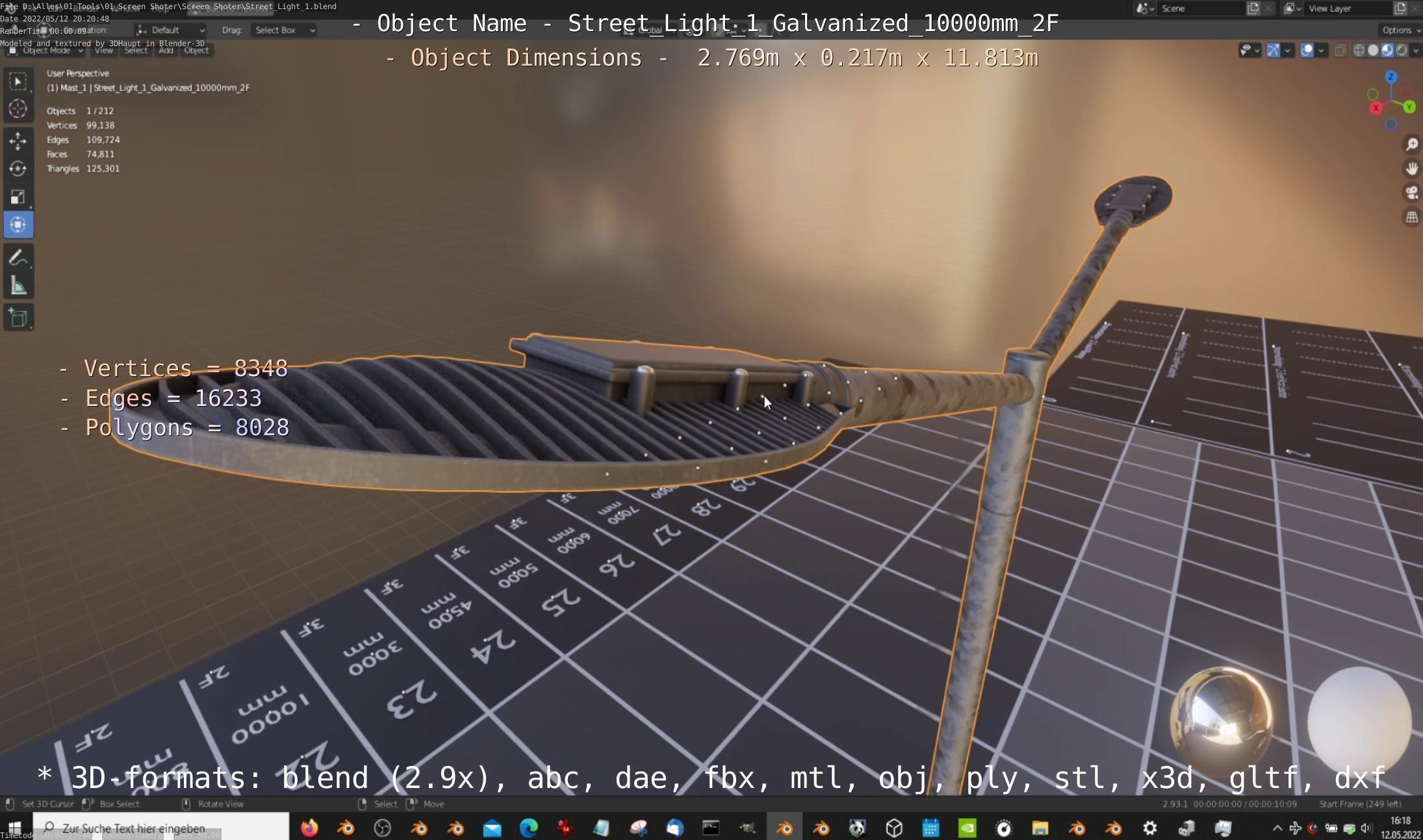Open File Explorer from the taskbar
The width and height of the screenshot is (1423, 840).
click(1040, 828)
